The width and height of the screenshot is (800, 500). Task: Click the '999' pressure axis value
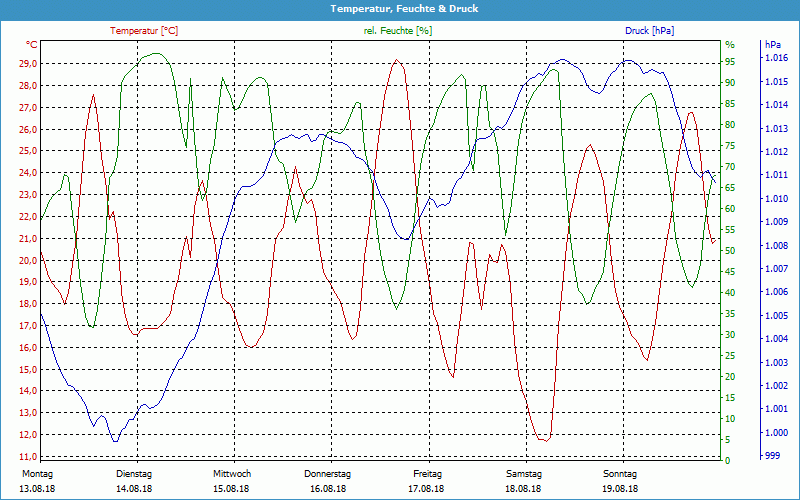coord(772,456)
